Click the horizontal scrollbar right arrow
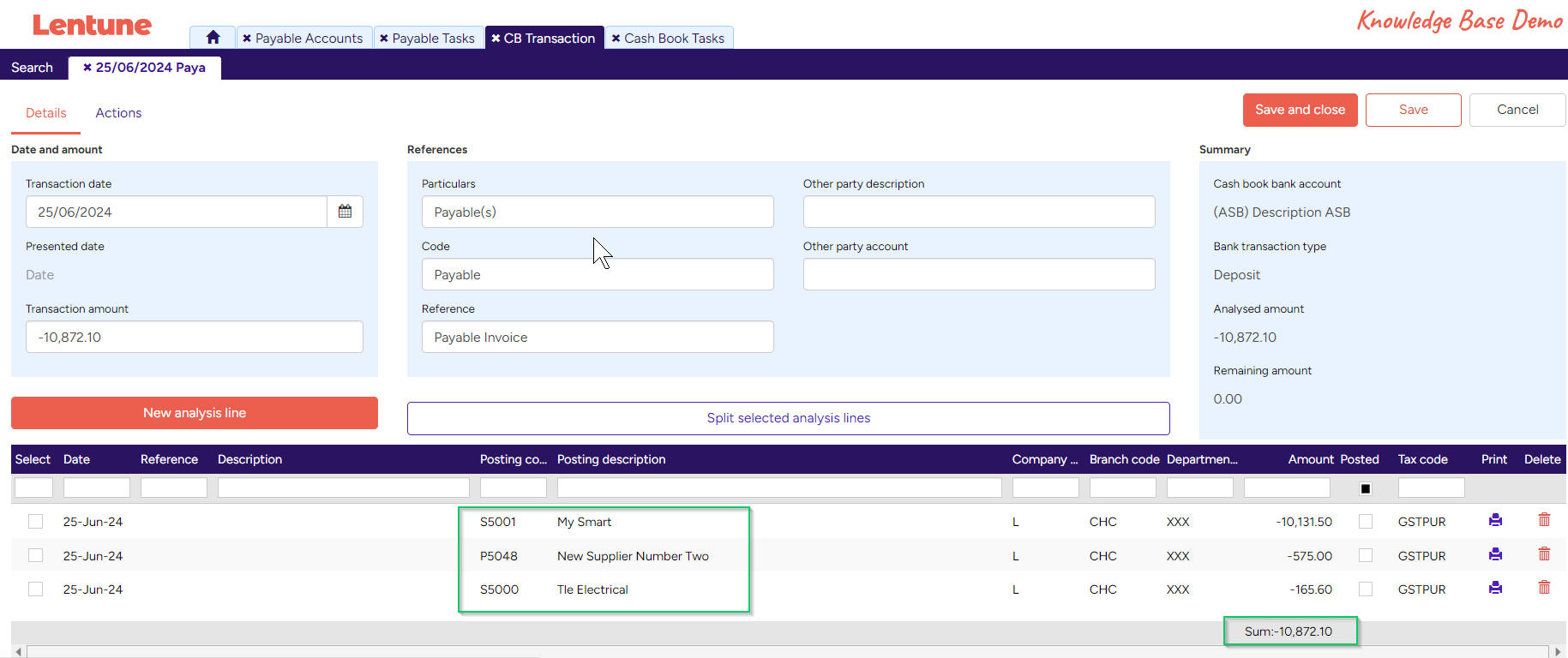 [1559, 652]
